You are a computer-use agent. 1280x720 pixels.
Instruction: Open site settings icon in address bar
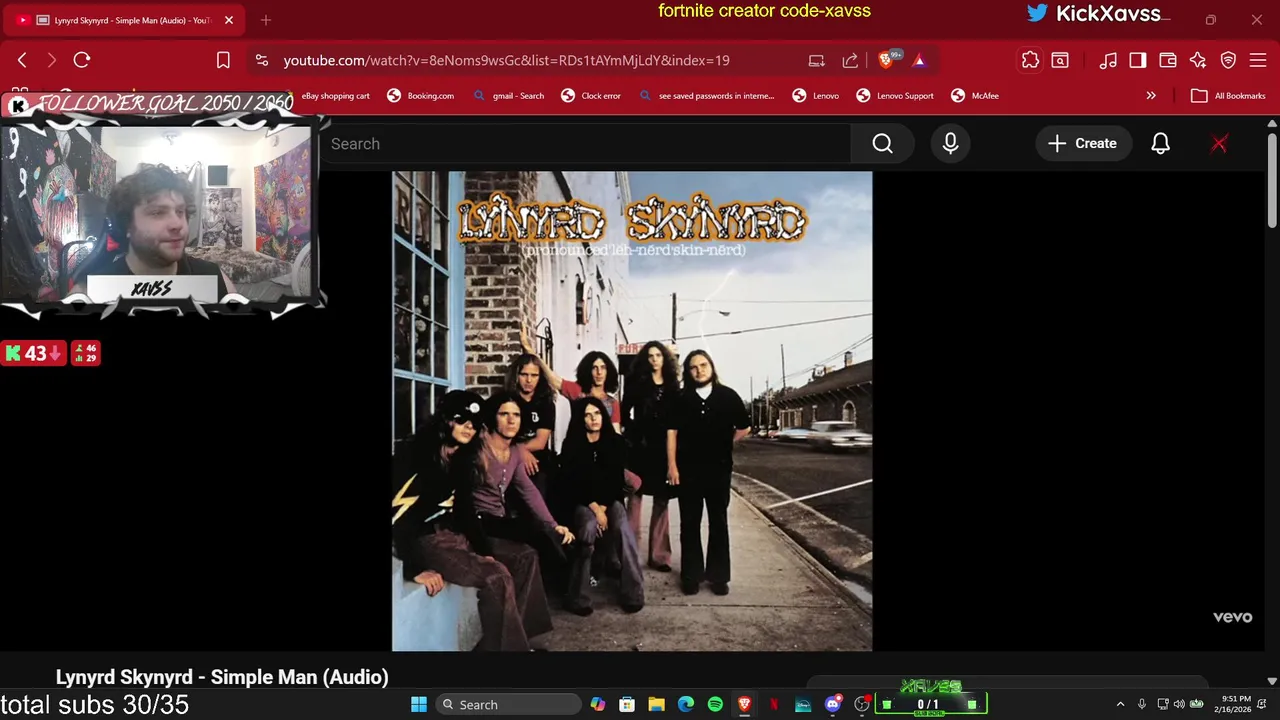(x=261, y=60)
